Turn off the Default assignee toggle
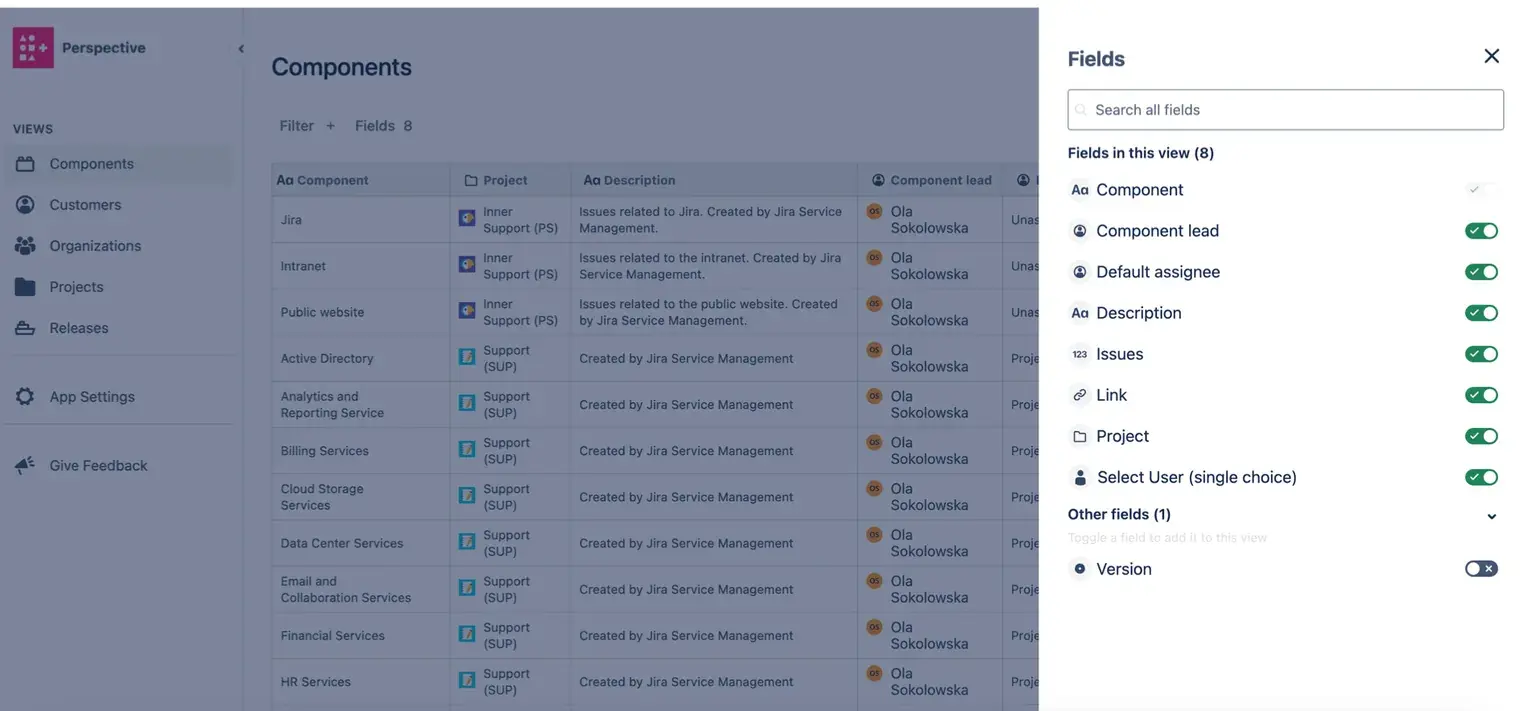 point(1481,272)
